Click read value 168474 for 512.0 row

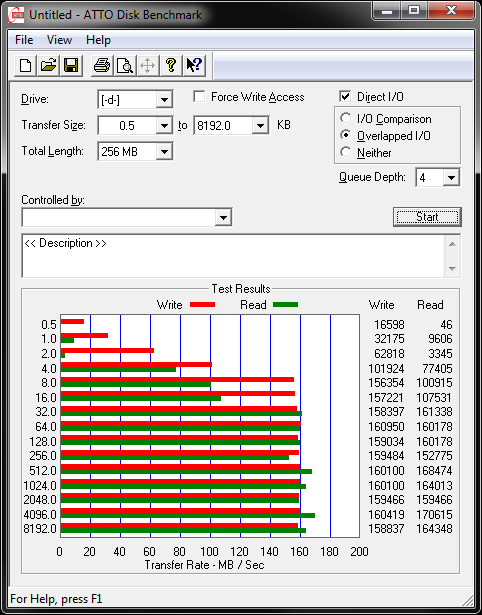(435, 470)
